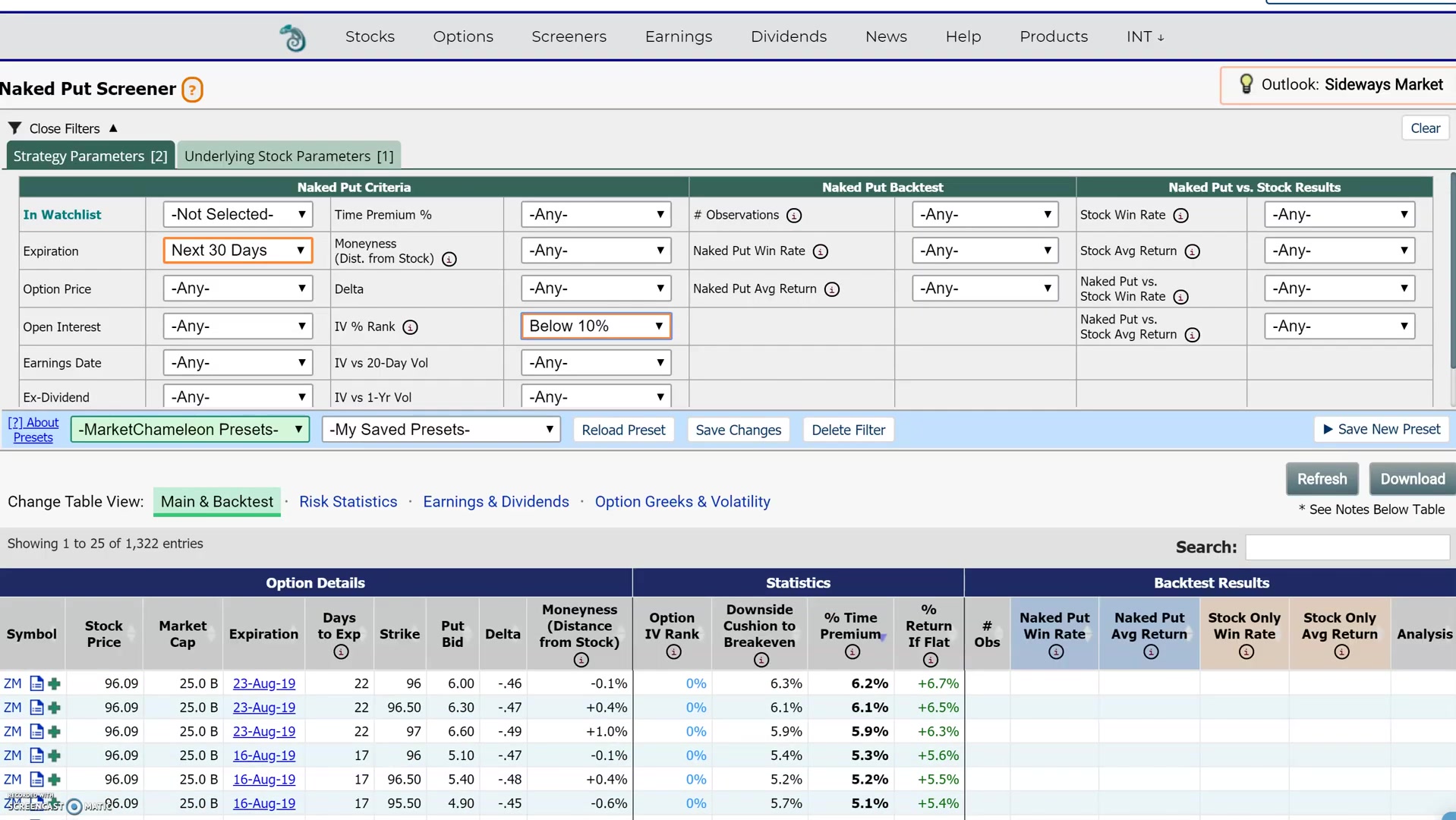Click the Download button
This screenshot has width=1456, height=820.
(1412, 479)
